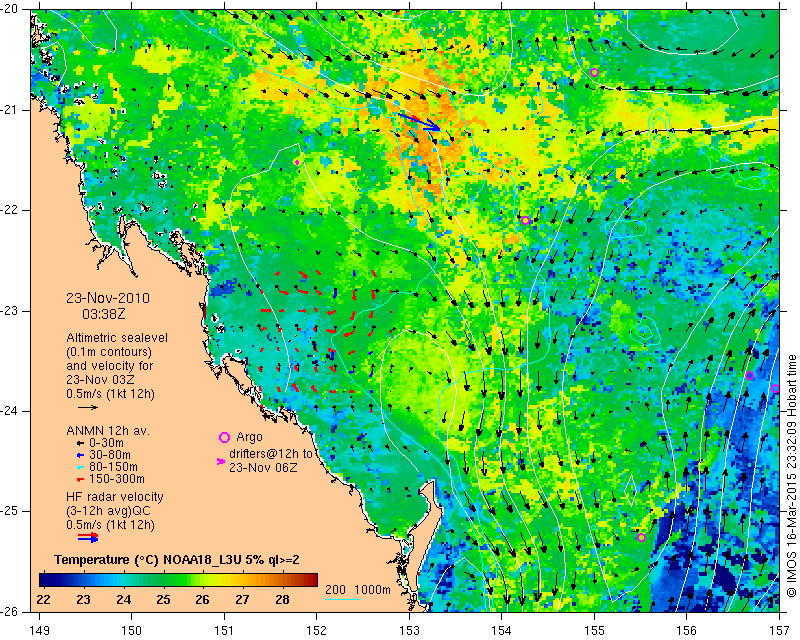The height and width of the screenshot is (640, 800).
Task: Click the latitude axis label -21
Action: [x=11, y=110]
